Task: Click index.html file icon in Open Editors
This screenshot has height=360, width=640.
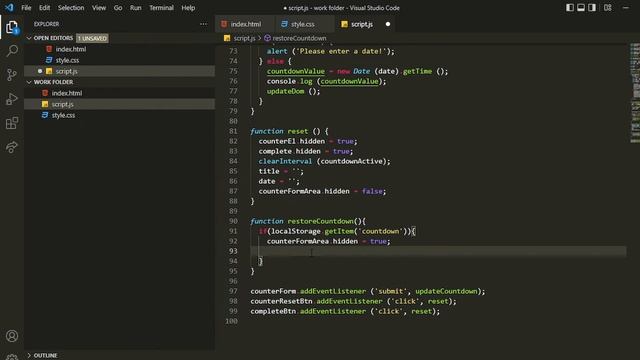Action: click(49, 49)
